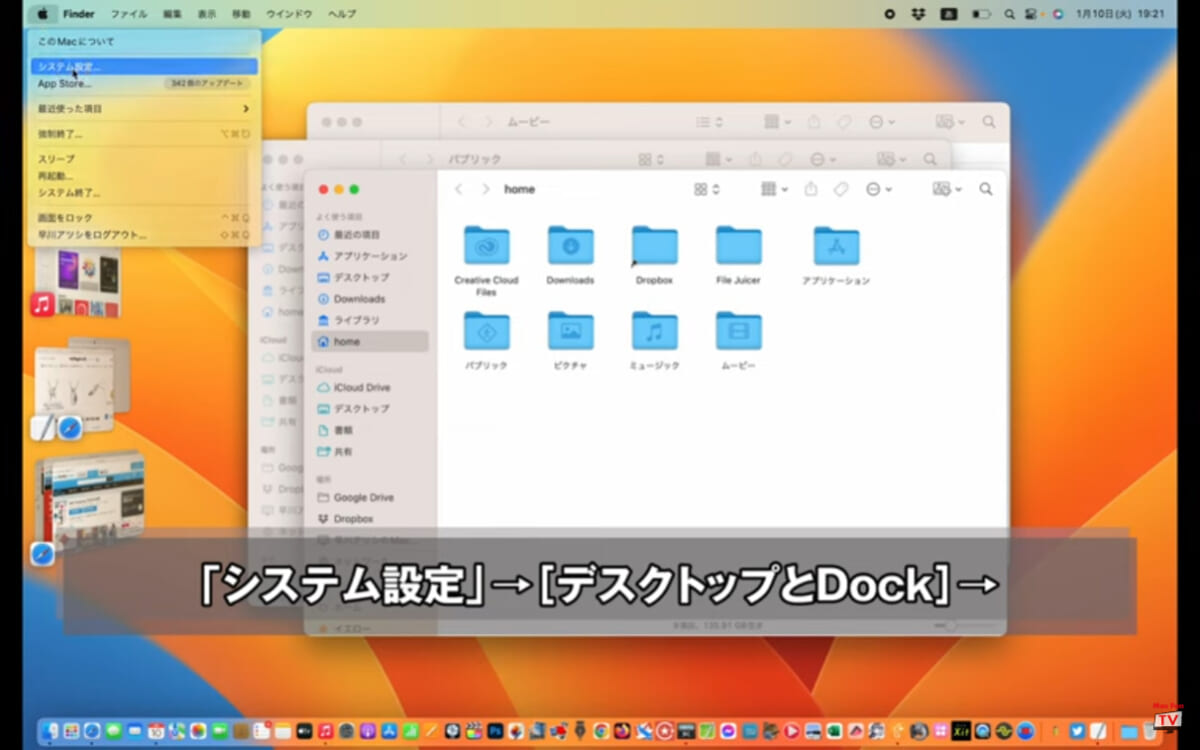Click the Share icon in the パブリック window
Viewport: 1200px width, 750px height.
click(x=758, y=159)
